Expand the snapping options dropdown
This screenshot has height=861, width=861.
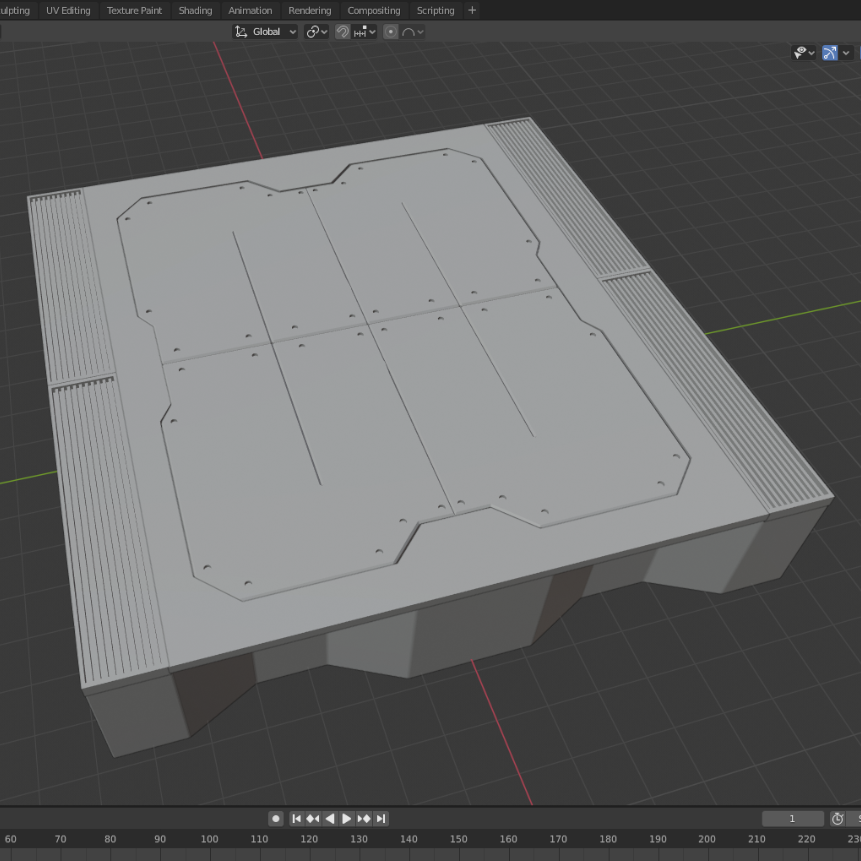372,31
